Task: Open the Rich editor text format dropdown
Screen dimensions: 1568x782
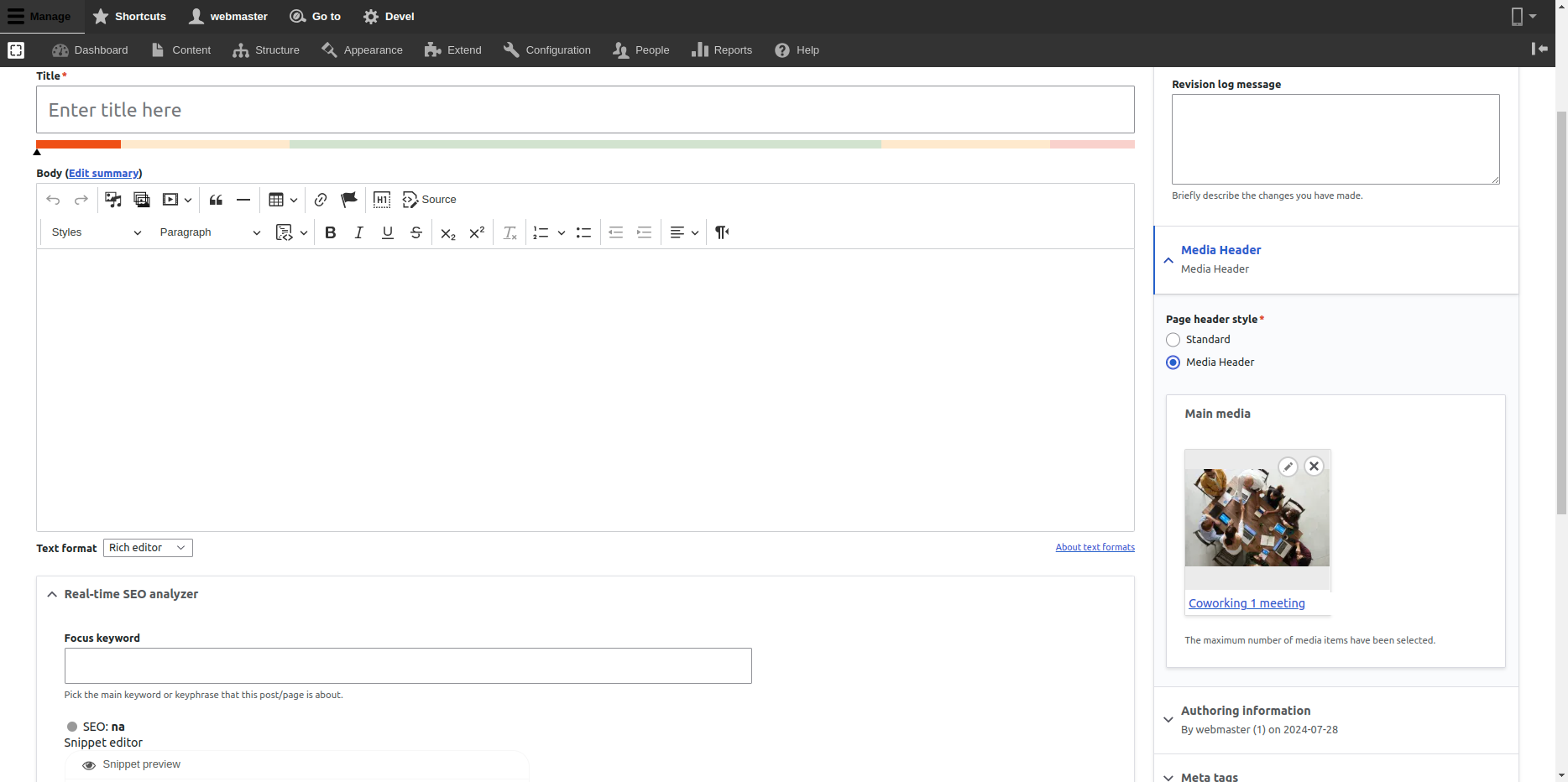Action: (x=148, y=548)
